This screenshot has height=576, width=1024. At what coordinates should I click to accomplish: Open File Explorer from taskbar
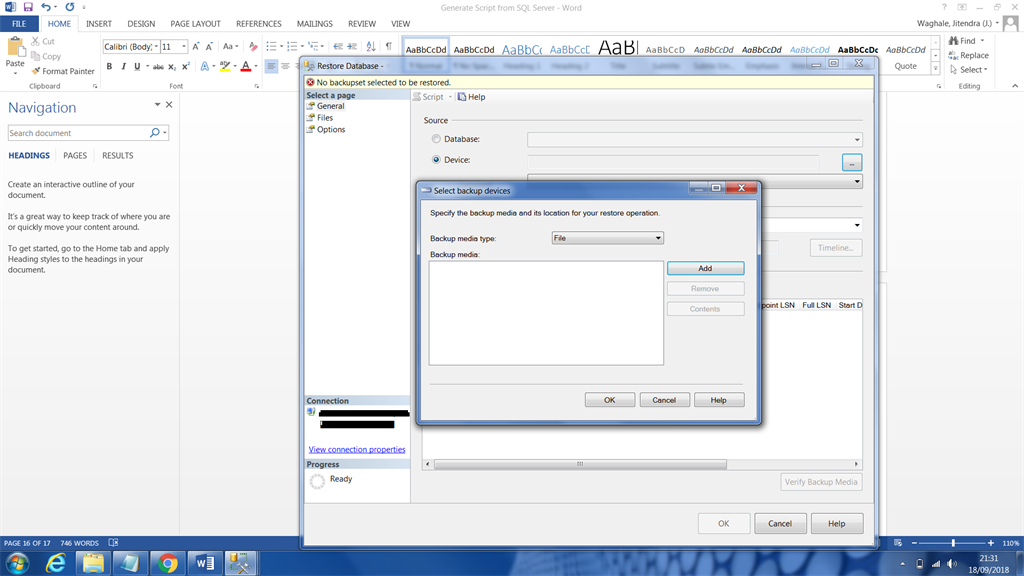93,563
